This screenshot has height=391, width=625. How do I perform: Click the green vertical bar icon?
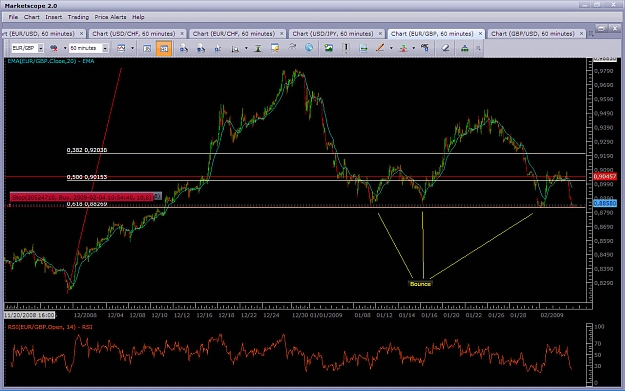coord(258,48)
